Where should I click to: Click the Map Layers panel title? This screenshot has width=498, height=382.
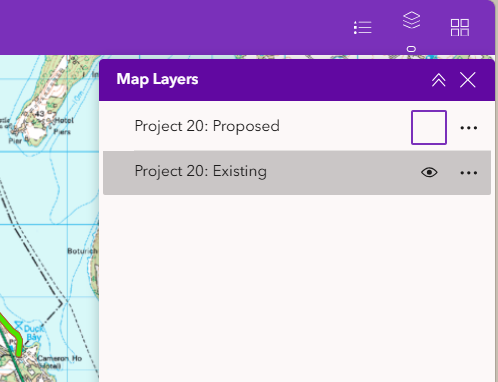pos(157,79)
